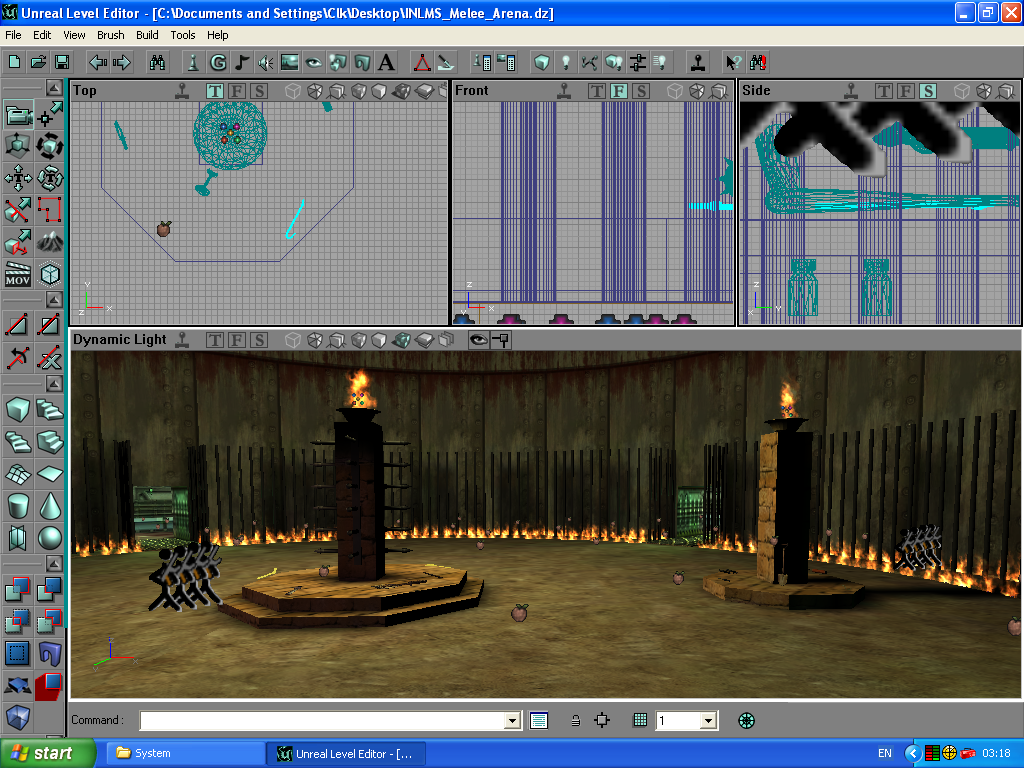The image size is (1024, 768).
Task: Open the grid size dropdown
Action: (x=708, y=720)
